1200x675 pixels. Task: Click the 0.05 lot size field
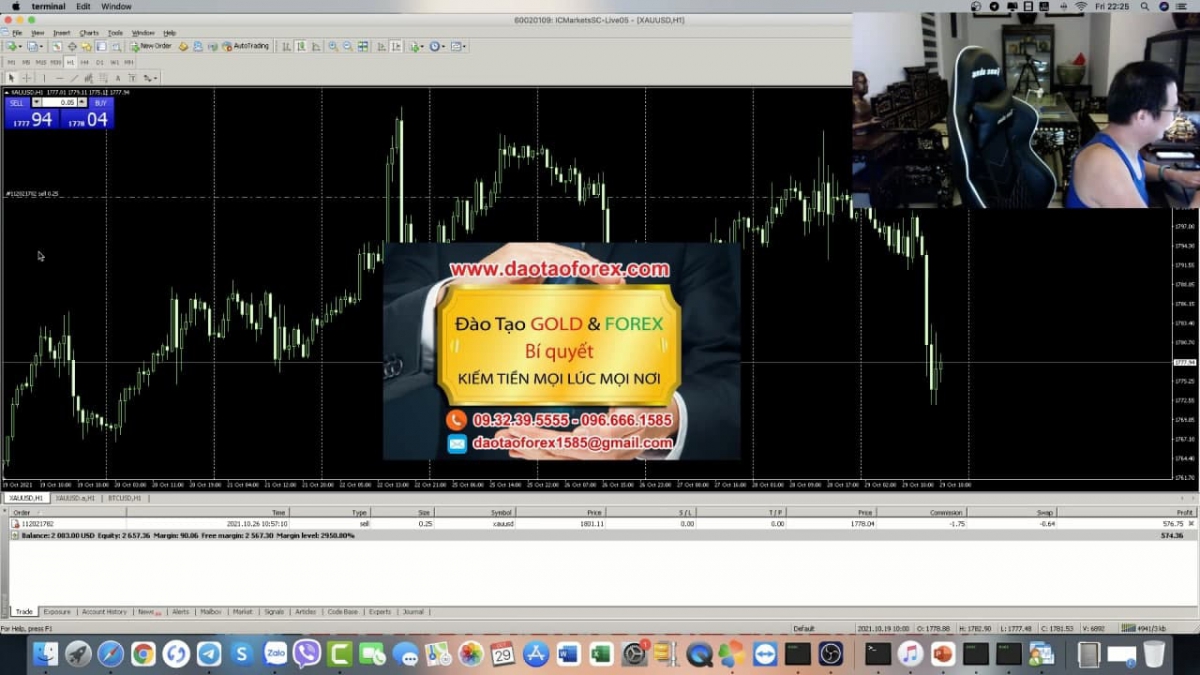click(60, 102)
